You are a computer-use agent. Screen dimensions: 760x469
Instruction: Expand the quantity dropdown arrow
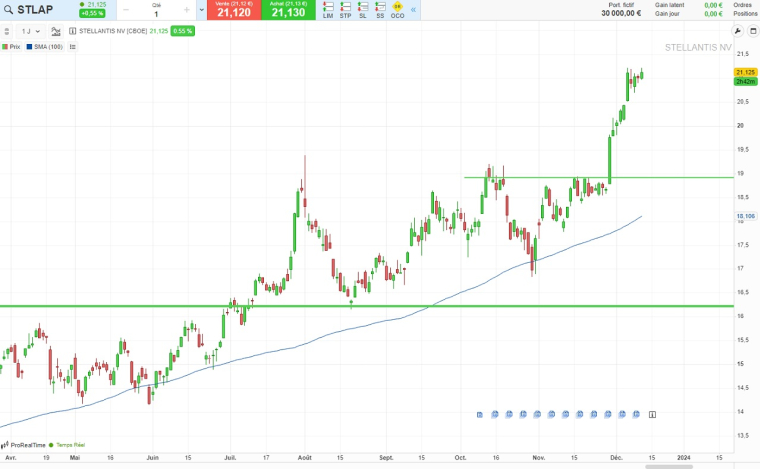coord(202,10)
